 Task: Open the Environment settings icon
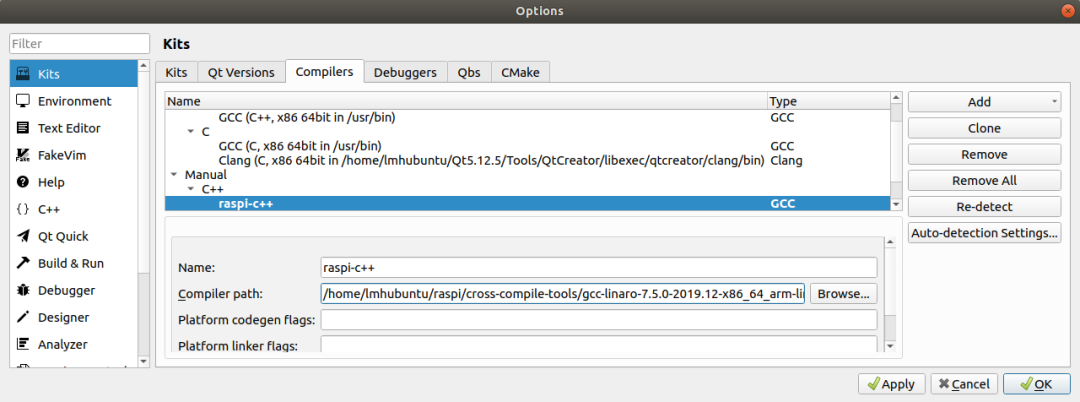click(x=22, y=101)
